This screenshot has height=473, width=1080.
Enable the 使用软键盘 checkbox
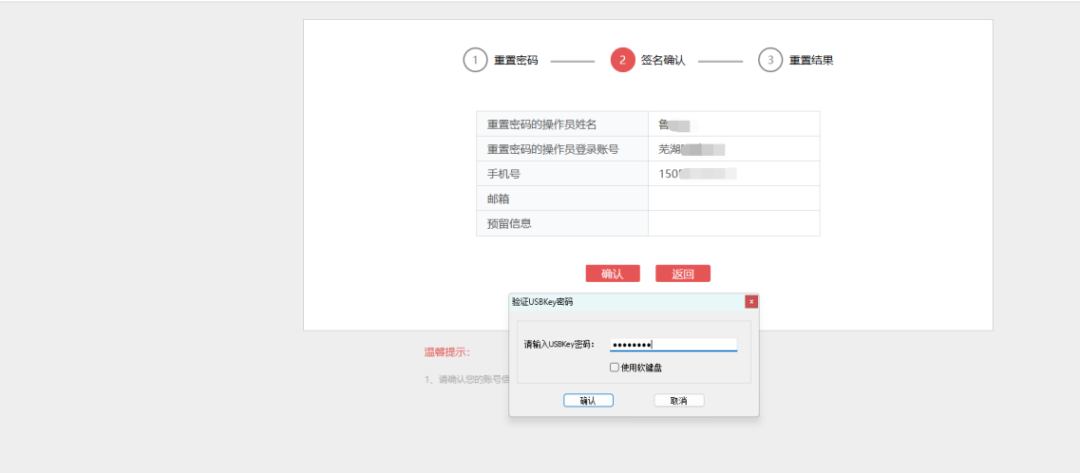[614, 368]
